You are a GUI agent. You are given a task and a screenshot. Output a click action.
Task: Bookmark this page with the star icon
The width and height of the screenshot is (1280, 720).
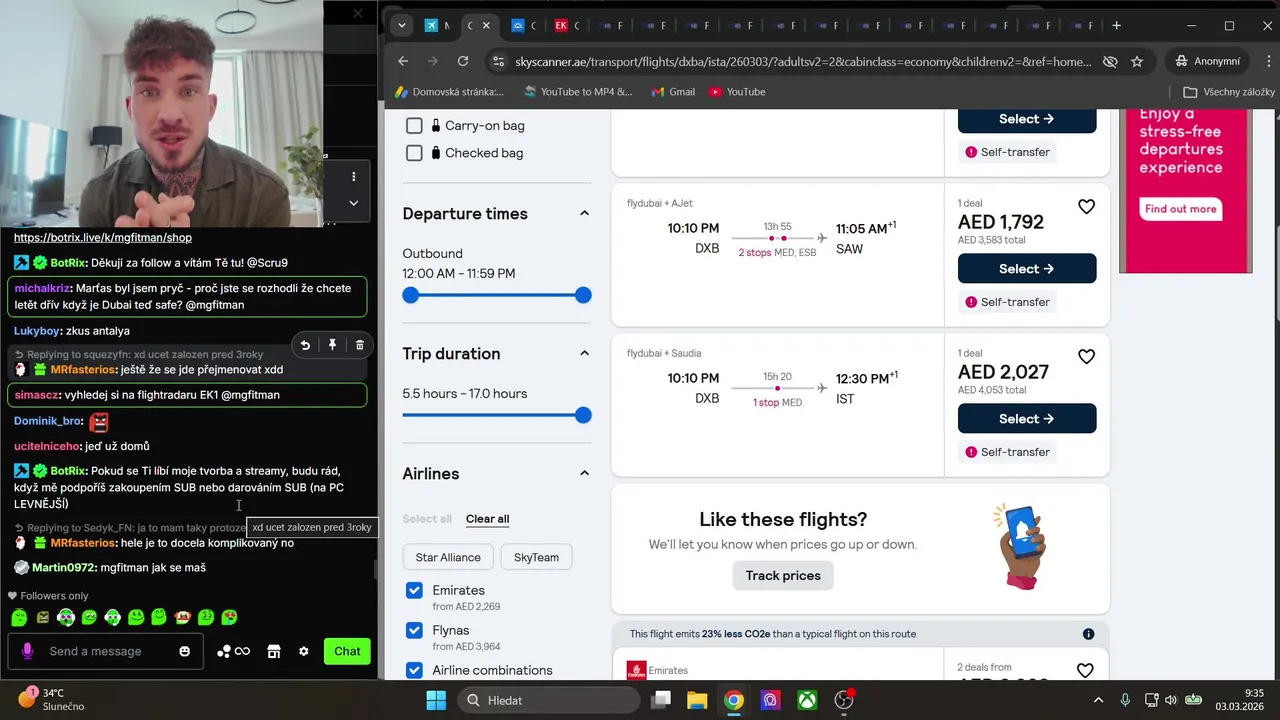pos(1137,61)
